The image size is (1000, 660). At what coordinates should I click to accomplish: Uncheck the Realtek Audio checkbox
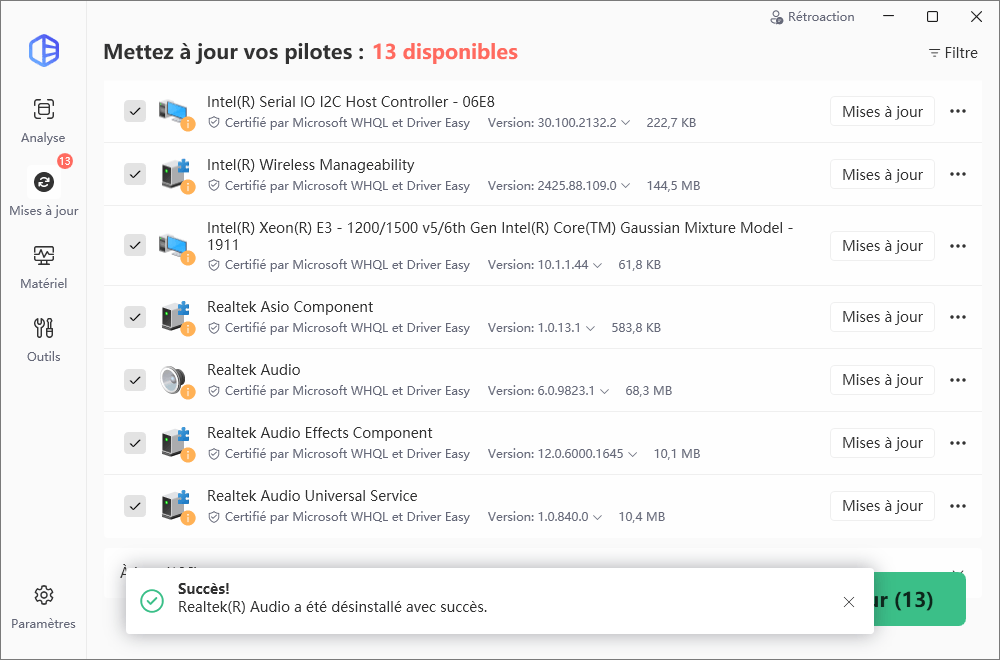point(135,380)
